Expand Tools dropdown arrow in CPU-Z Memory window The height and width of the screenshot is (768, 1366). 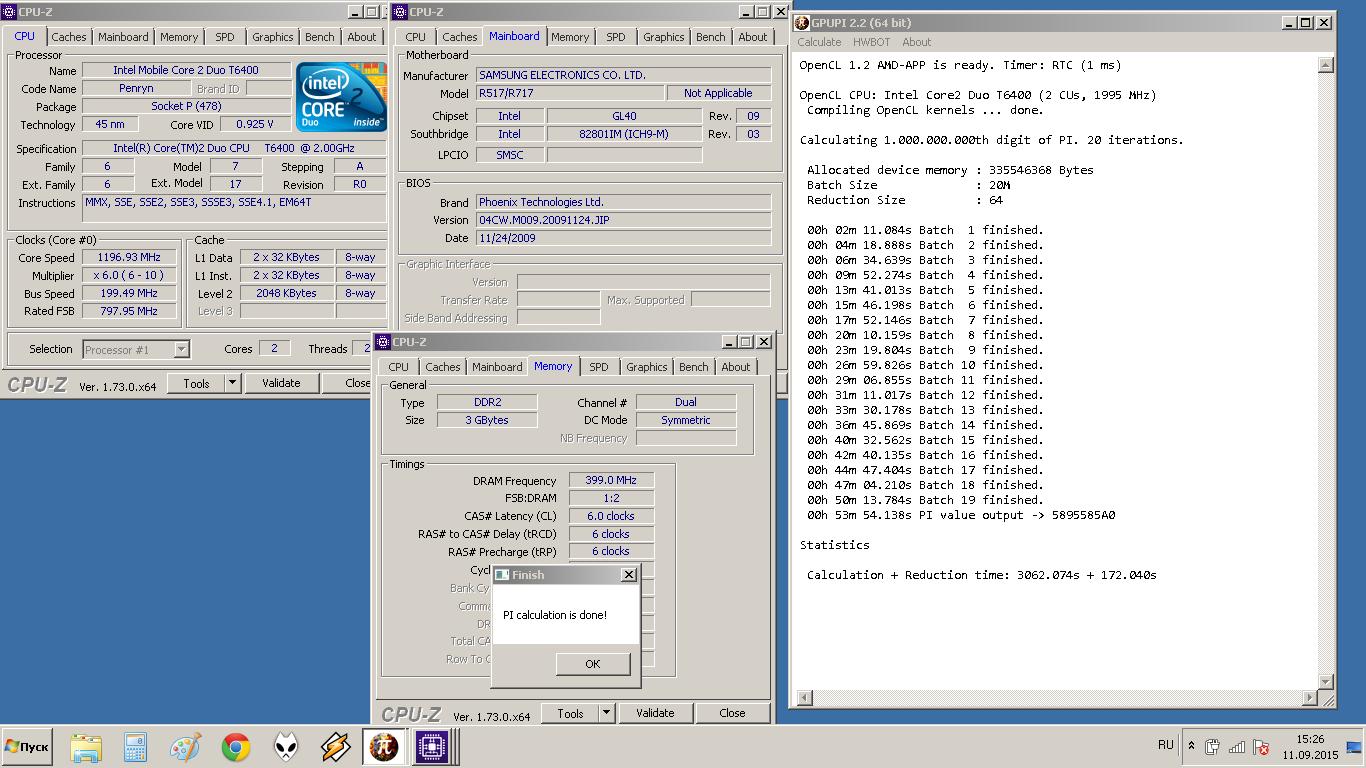606,713
